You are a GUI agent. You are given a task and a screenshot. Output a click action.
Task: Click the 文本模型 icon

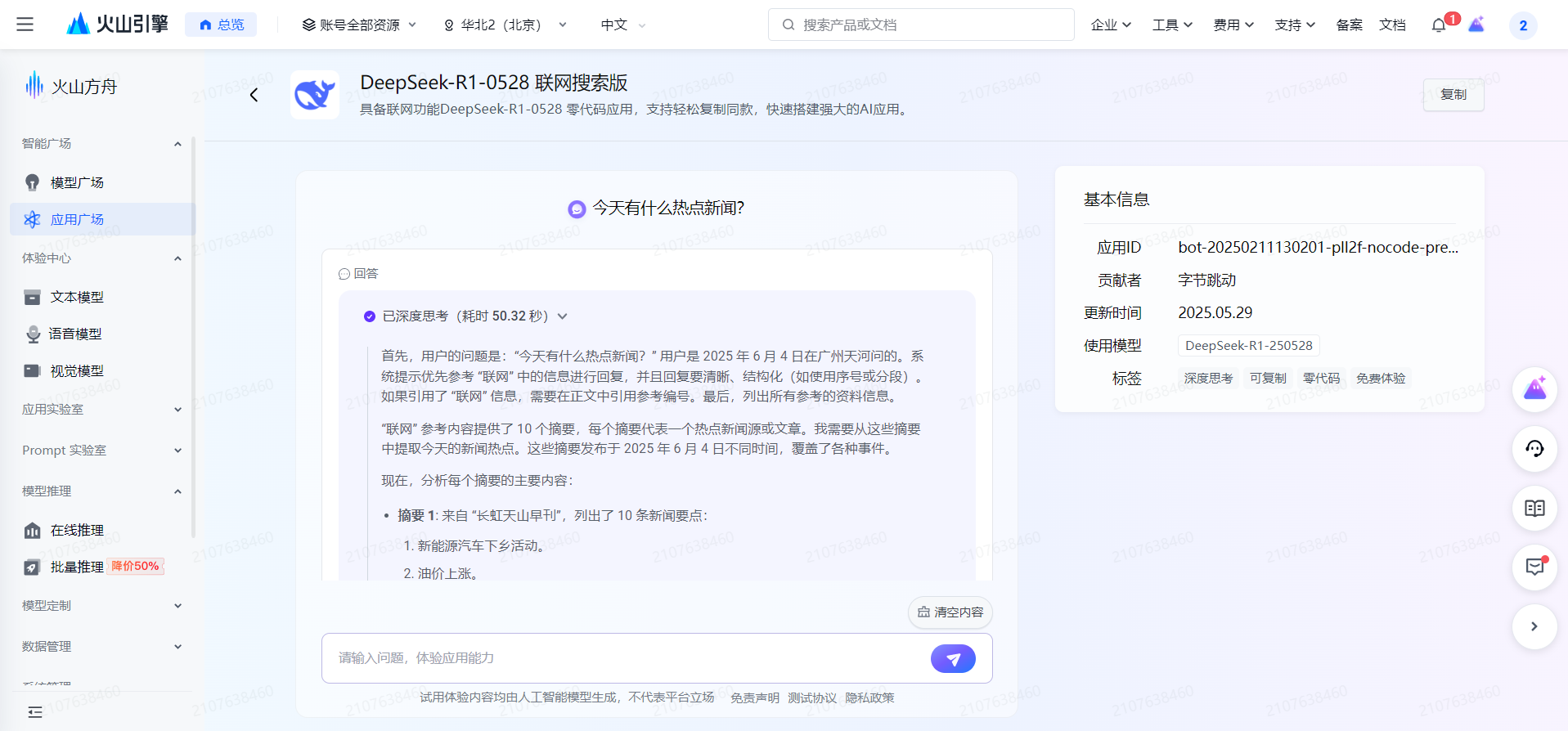[x=32, y=297]
